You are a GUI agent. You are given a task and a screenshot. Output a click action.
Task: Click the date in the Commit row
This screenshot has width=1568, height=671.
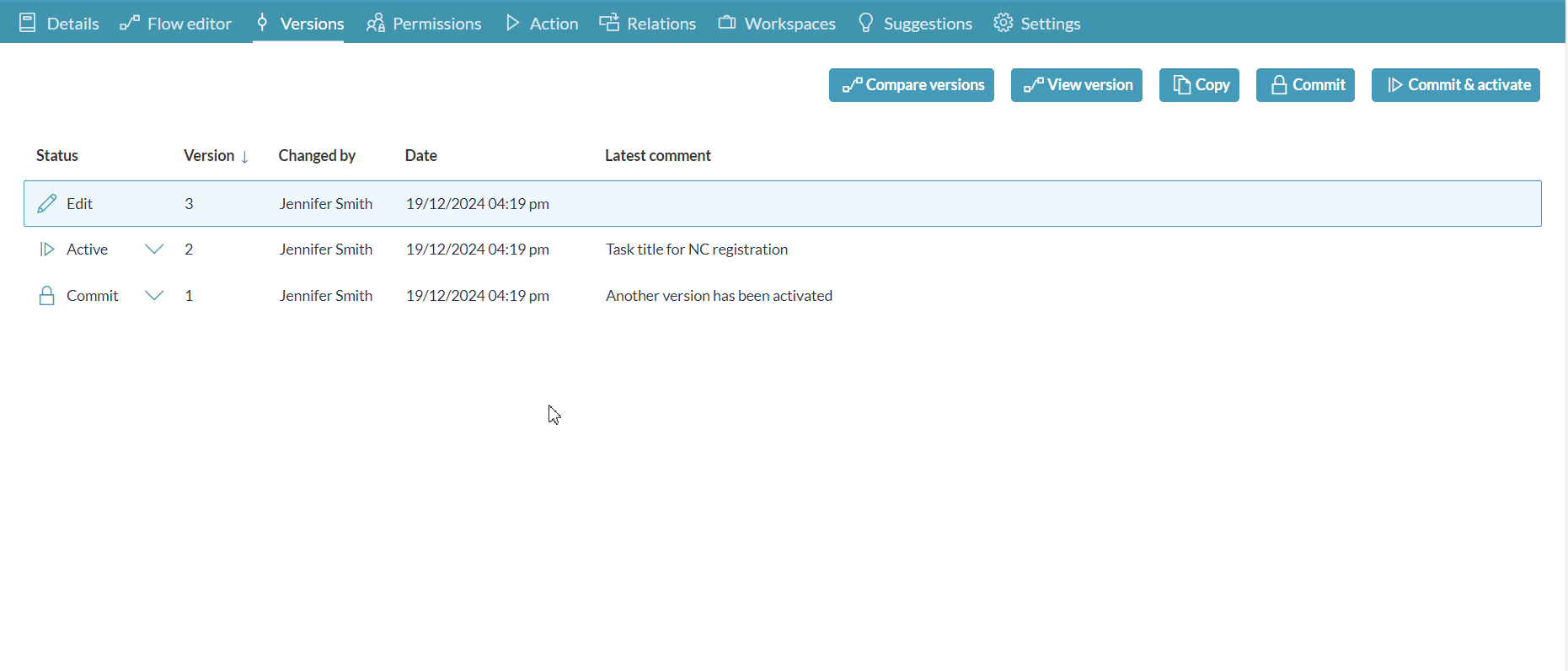(x=478, y=296)
